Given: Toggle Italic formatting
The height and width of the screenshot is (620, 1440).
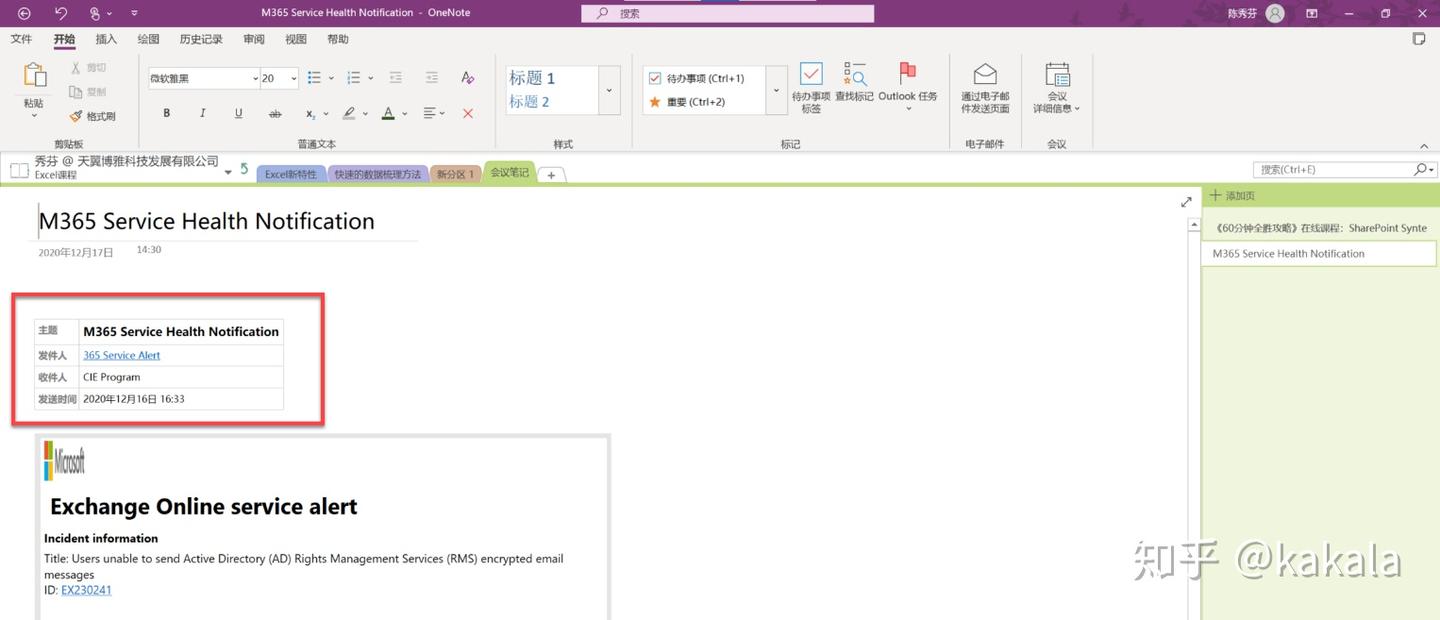Looking at the screenshot, I should [x=203, y=113].
